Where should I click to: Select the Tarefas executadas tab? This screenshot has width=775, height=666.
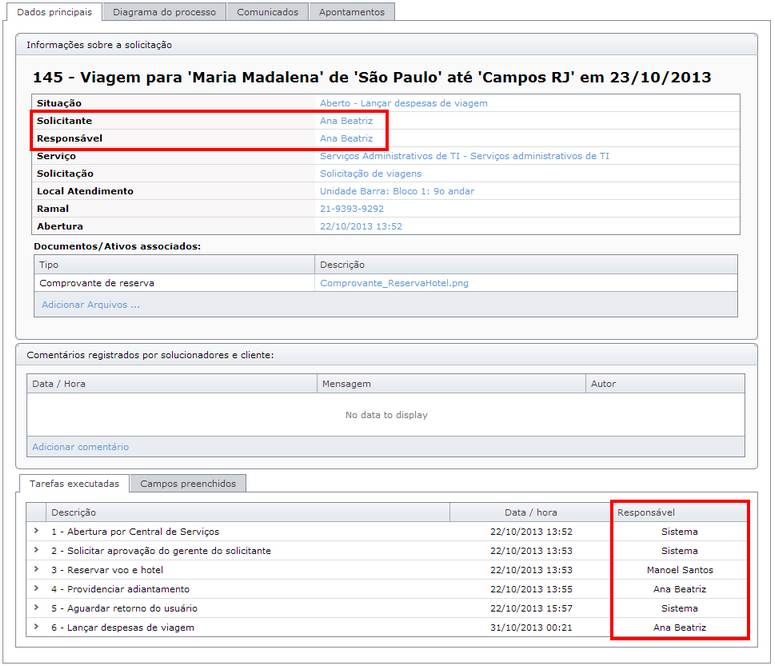73,484
